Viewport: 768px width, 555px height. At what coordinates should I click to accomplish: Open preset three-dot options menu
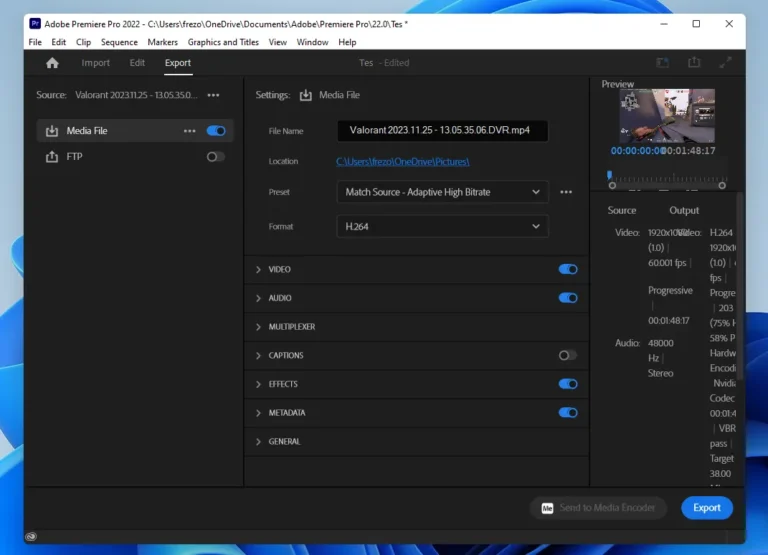(x=566, y=192)
